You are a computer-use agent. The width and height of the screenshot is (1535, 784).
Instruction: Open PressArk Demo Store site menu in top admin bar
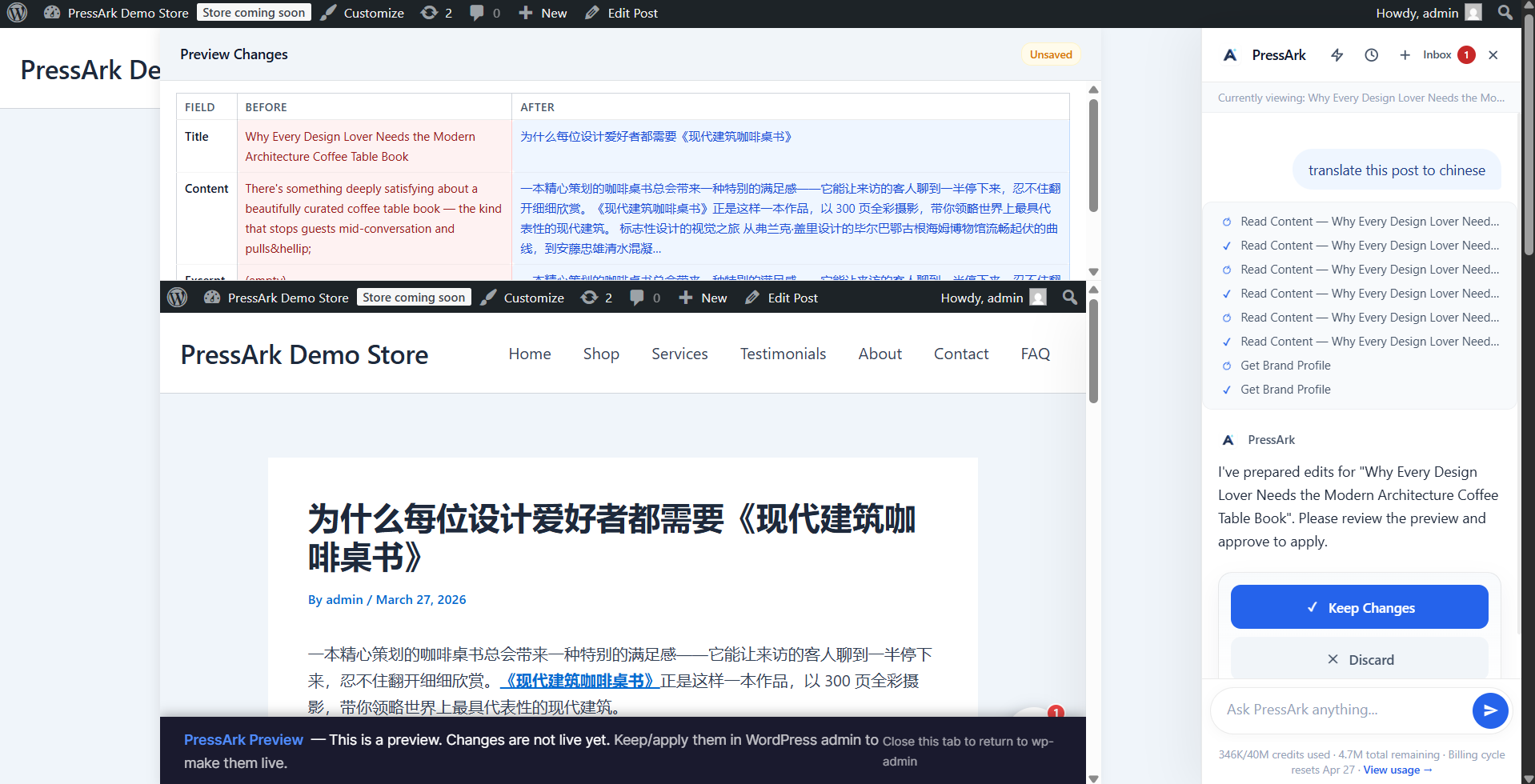117,13
